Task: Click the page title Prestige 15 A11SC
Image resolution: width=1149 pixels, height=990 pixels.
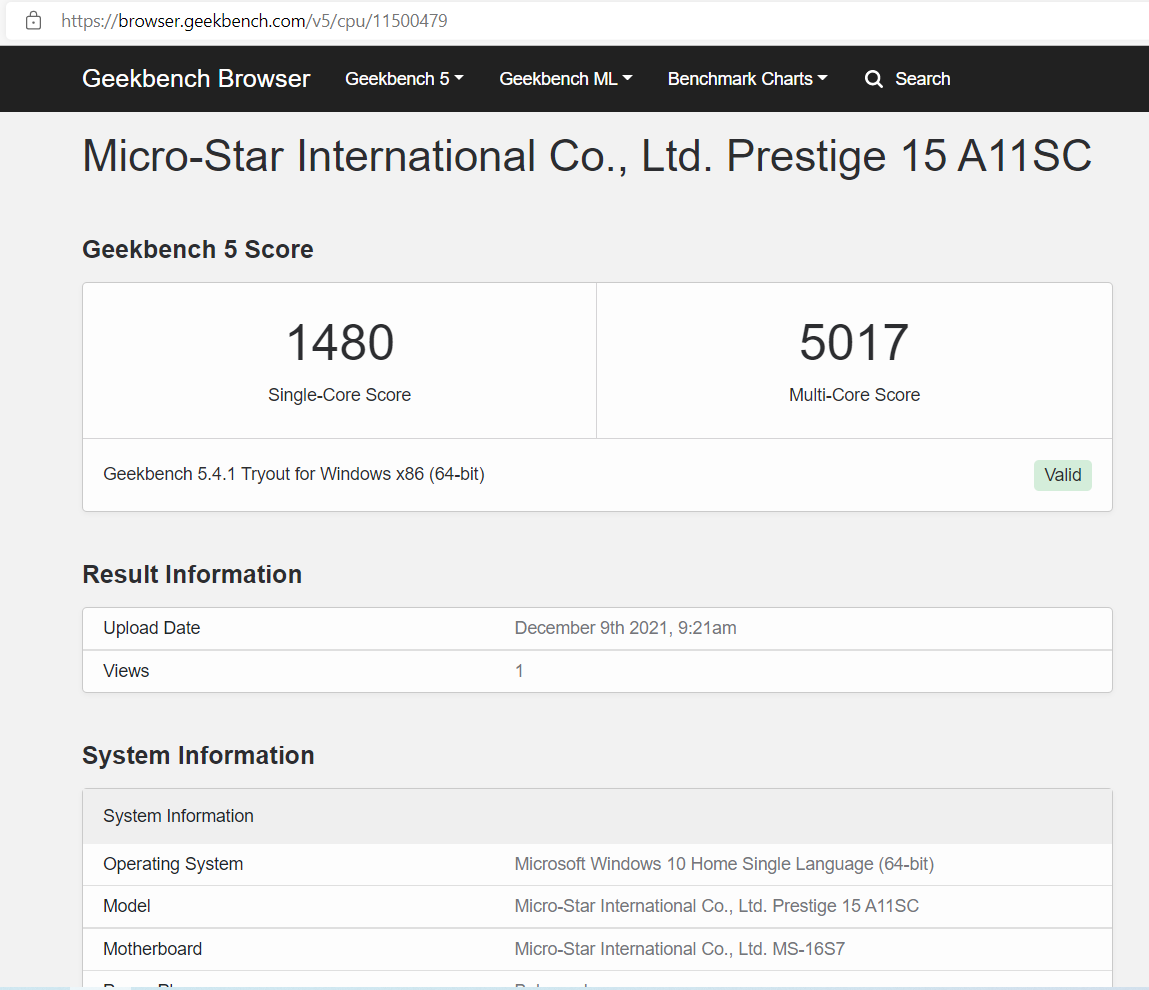Action: pyautogui.click(x=587, y=156)
